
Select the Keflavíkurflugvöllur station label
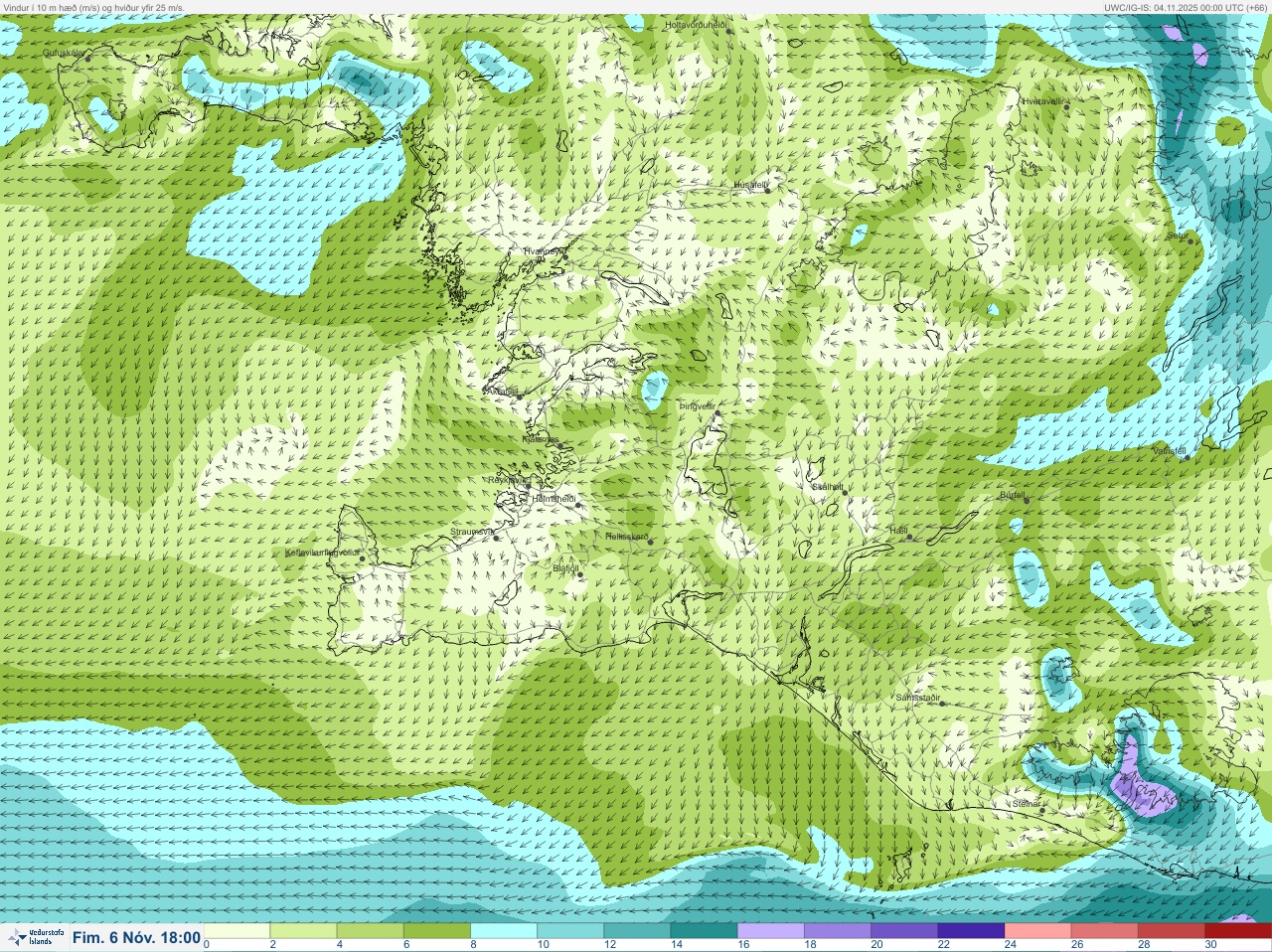coord(321,553)
